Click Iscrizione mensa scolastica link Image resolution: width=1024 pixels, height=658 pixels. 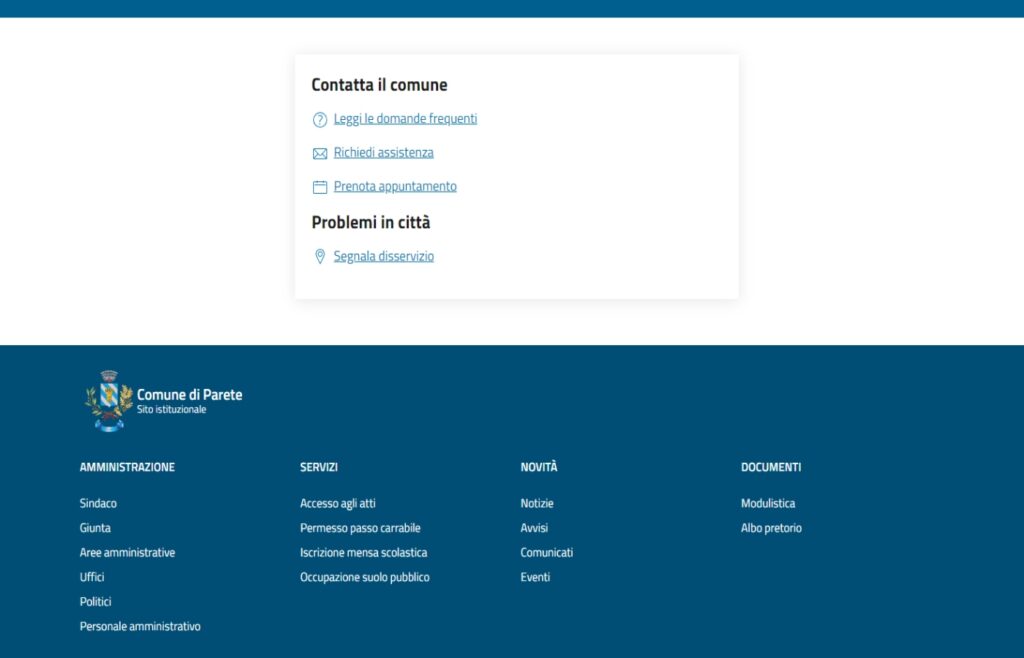click(x=363, y=553)
